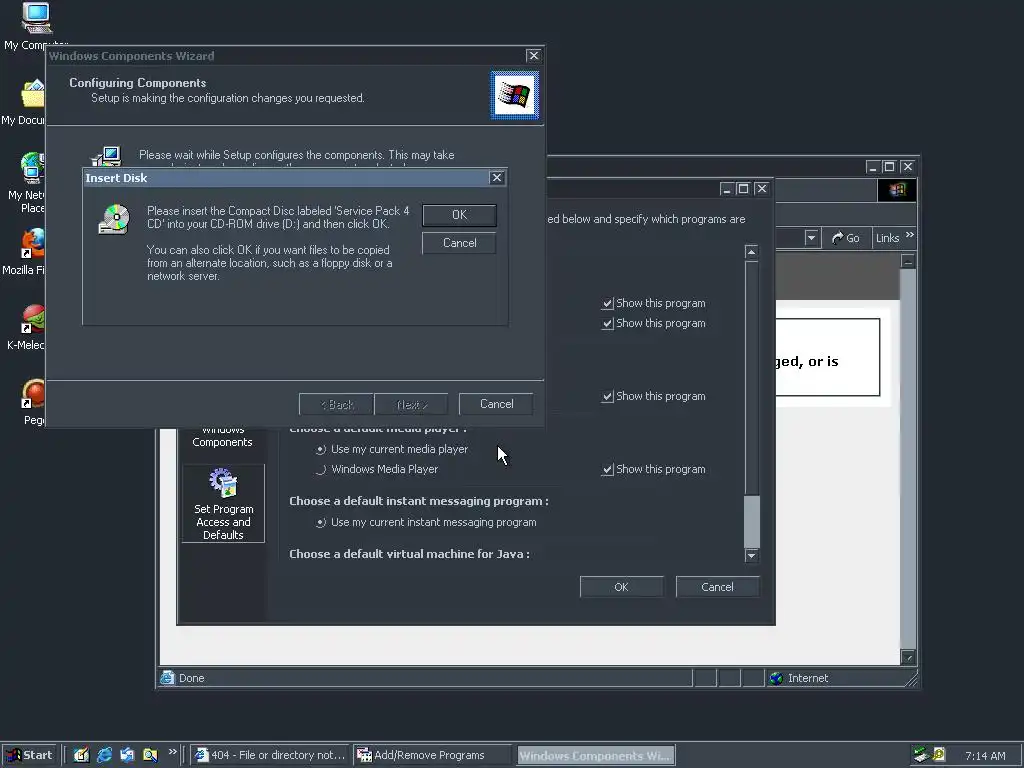Click scroll up arrow in Add/Remove Programs list

coord(752,252)
